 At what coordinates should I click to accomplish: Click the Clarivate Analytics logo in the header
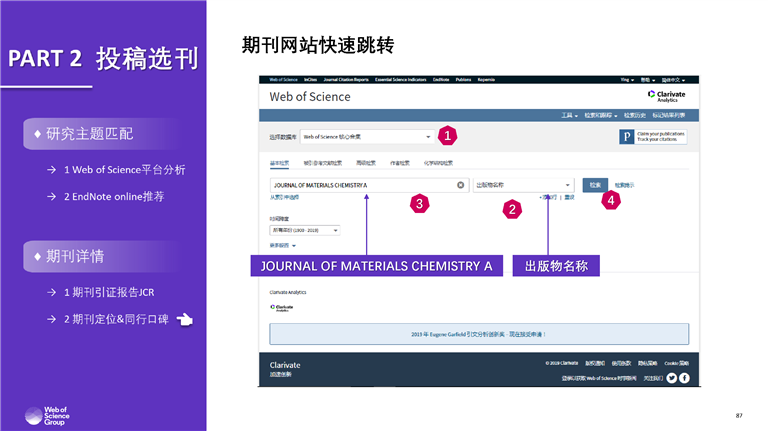tap(667, 96)
